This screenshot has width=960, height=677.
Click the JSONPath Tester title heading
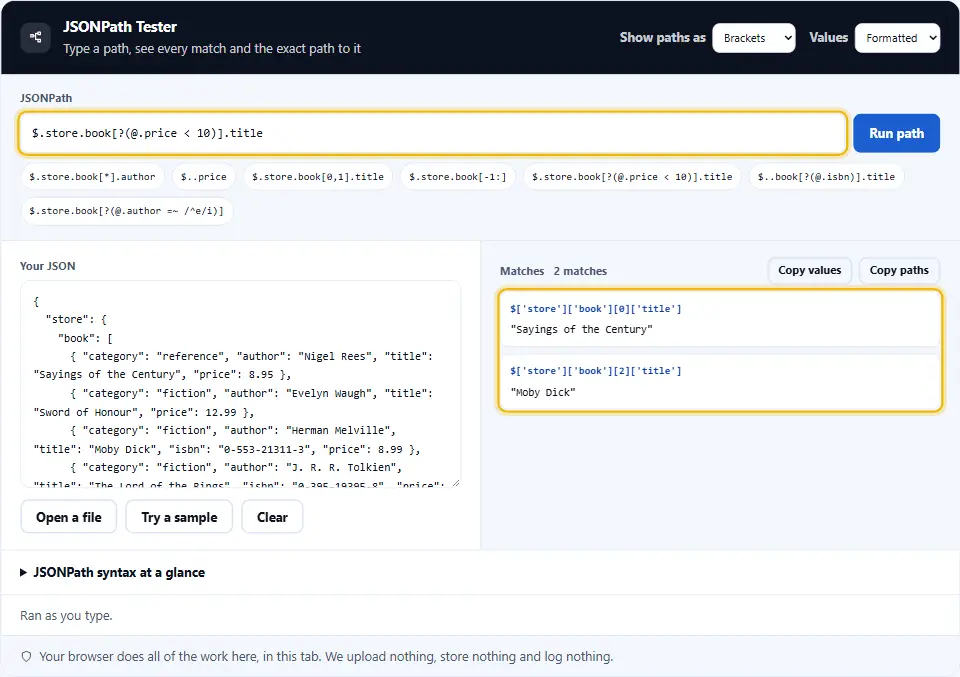click(x=120, y=27)
